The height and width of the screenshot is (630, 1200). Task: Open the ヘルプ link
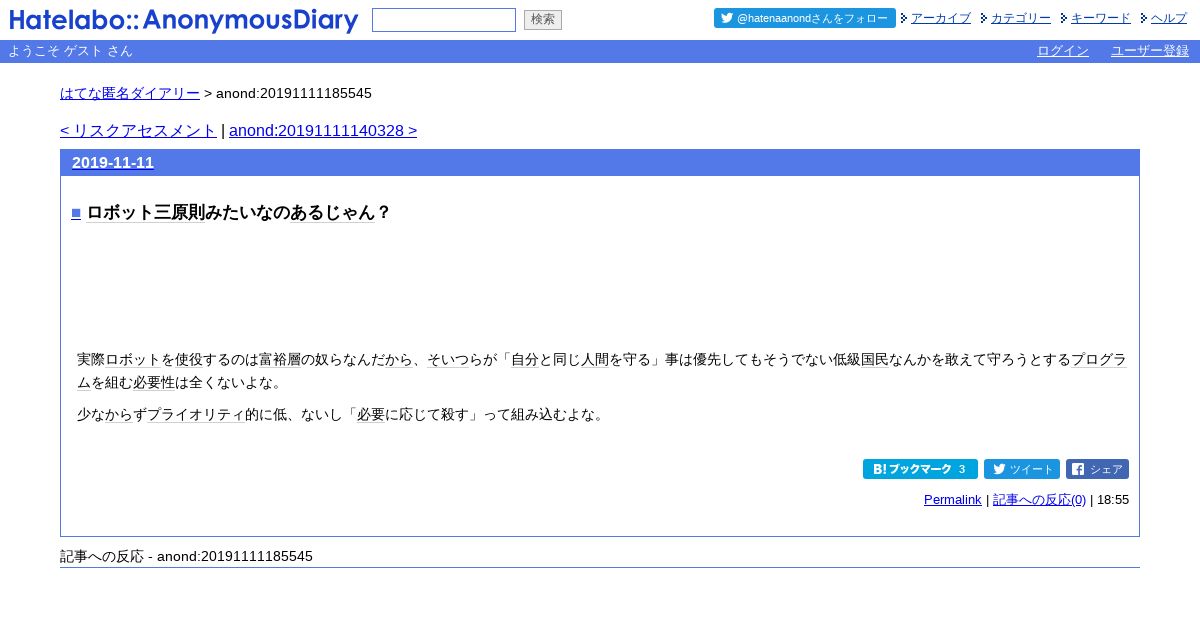coord(1169,18)
